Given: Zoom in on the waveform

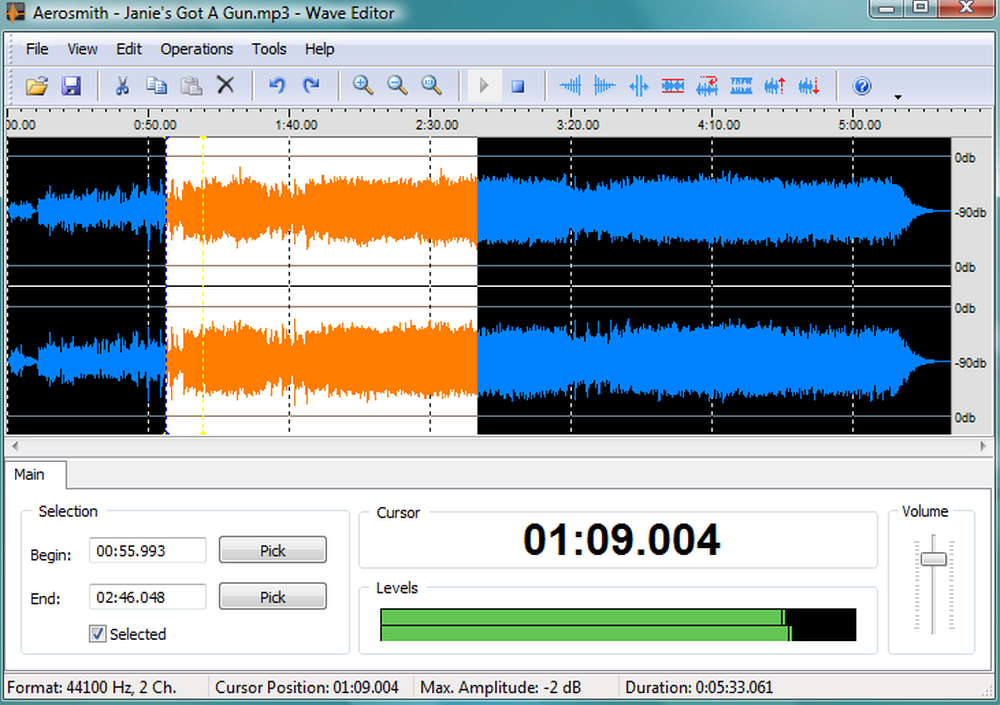Looking at the screenshot, I should coord(363,85).
